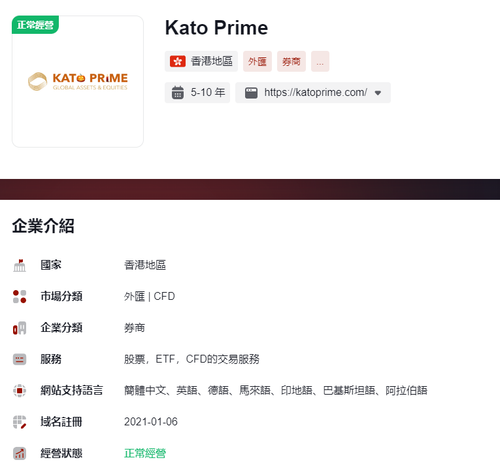The width and height of the screenshot is (500, 469).
Task: Select the 外匯 tag
Action: pyautogui.click(x=257, y=61)
